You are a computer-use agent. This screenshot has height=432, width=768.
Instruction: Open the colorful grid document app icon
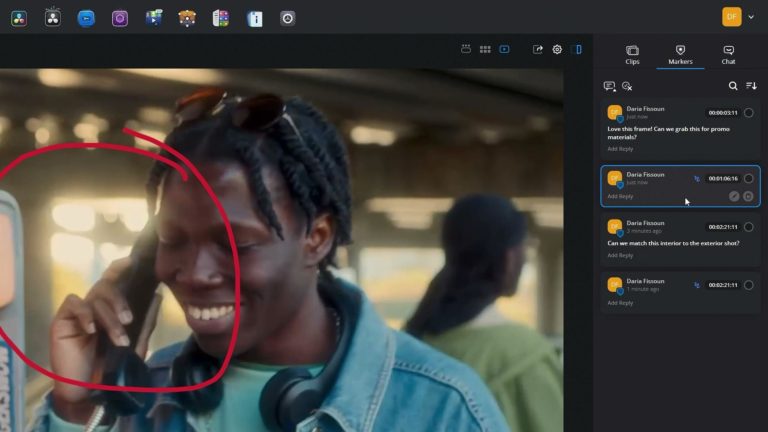click(221, 19)
